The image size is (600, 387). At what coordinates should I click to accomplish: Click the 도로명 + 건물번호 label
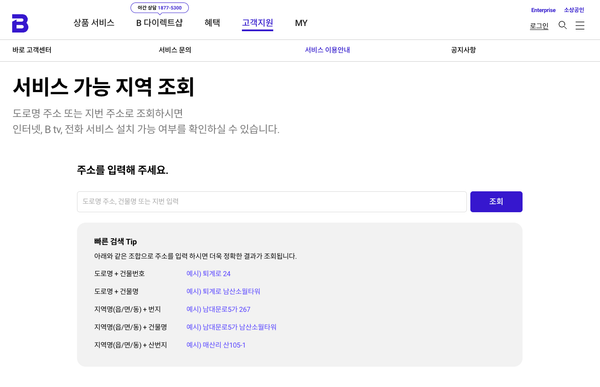pyautogui.click(x=119, y=274)
